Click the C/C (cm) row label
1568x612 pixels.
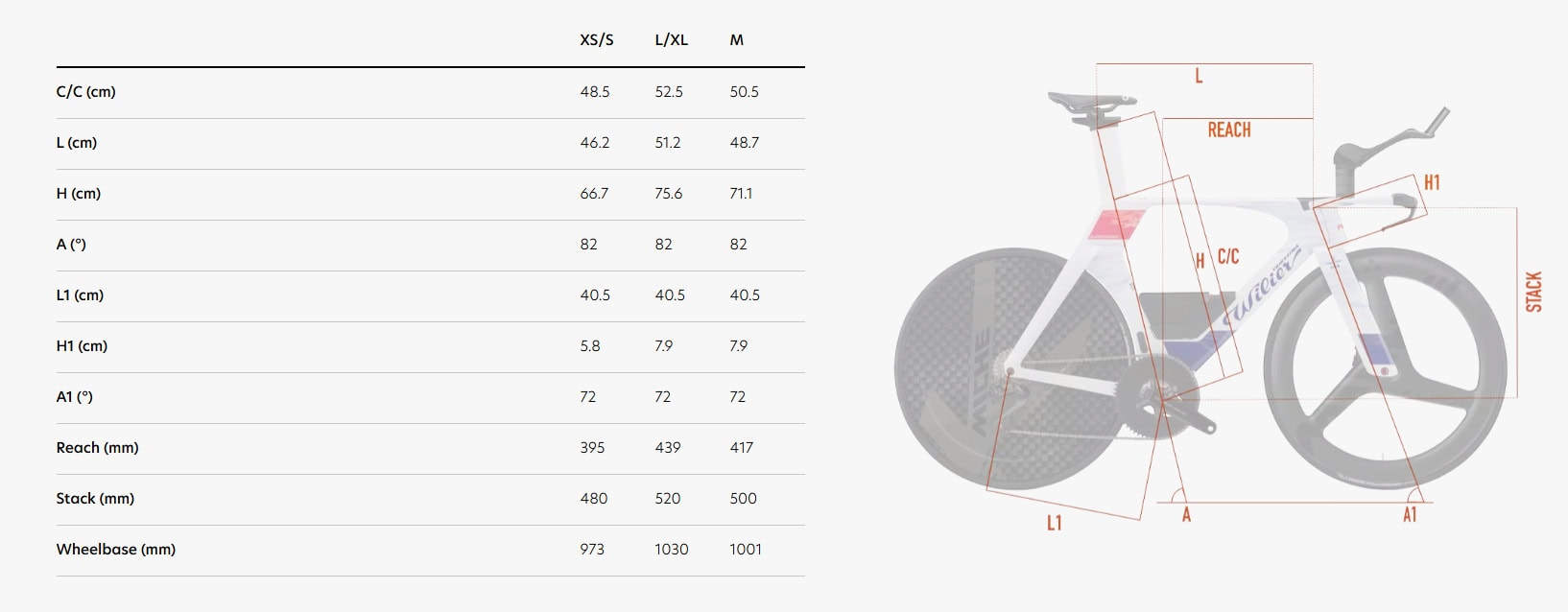click(x=85, y=92)
